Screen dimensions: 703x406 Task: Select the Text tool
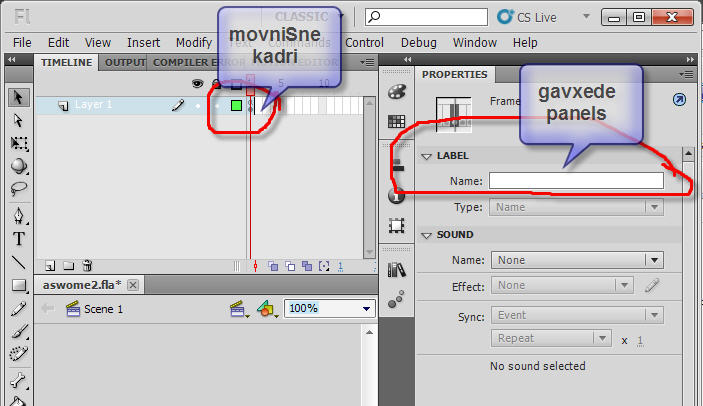[18, 239]
